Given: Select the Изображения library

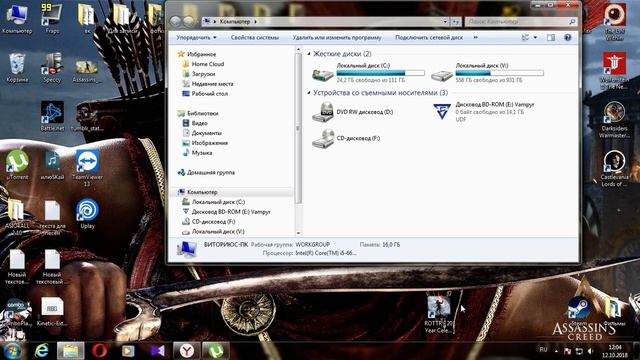Looking at the screenshot, I should pyautogui.click(x=209, y=143).
